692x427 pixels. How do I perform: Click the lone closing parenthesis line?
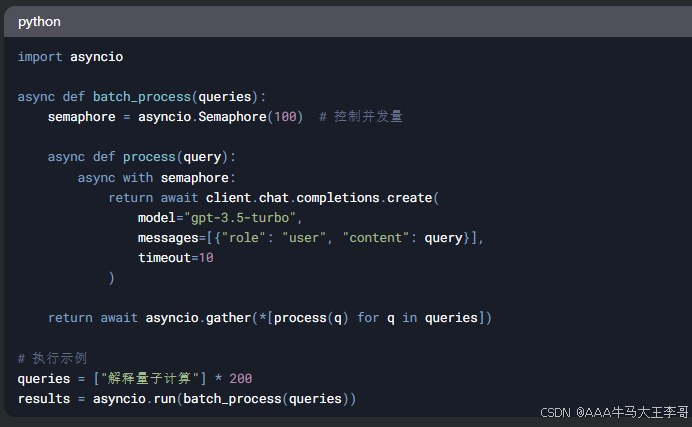(111, 278)
